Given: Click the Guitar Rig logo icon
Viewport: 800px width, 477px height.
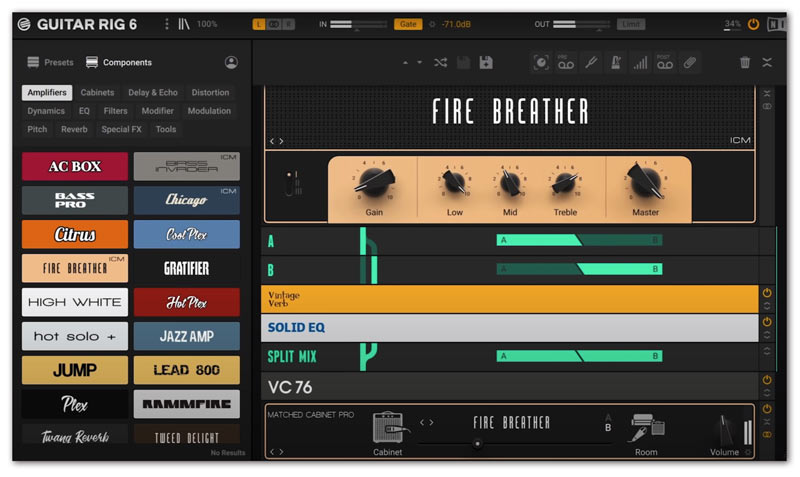Looking at the screenshot, I should coord(24,24).
